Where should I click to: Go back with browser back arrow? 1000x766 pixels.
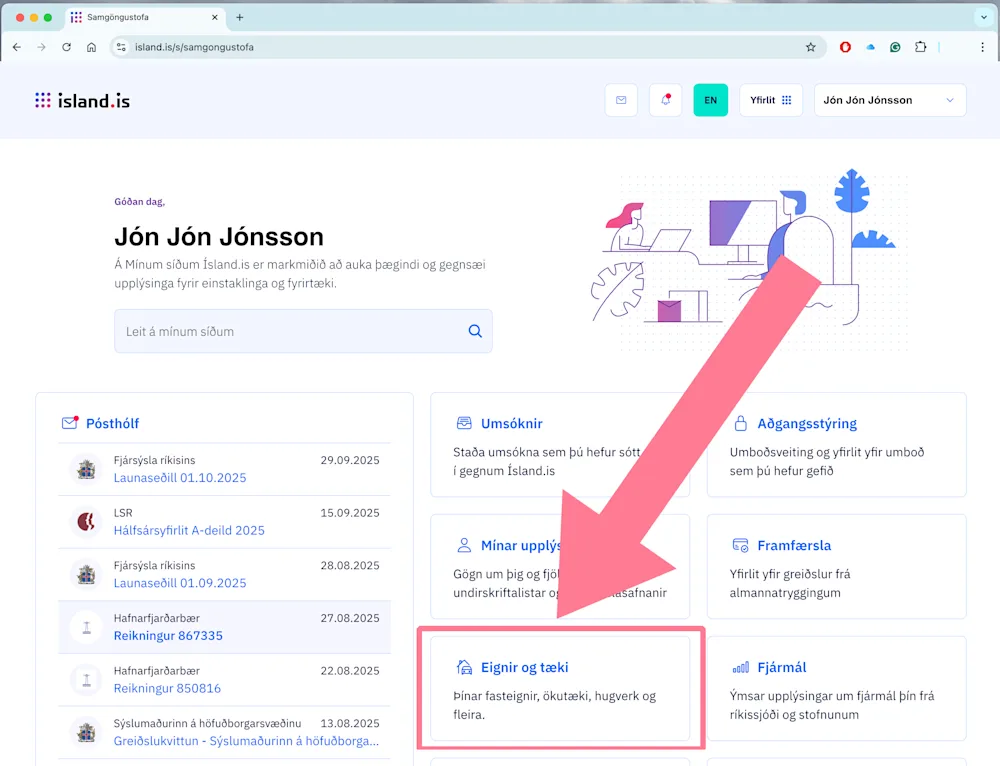tap(17, 47)
